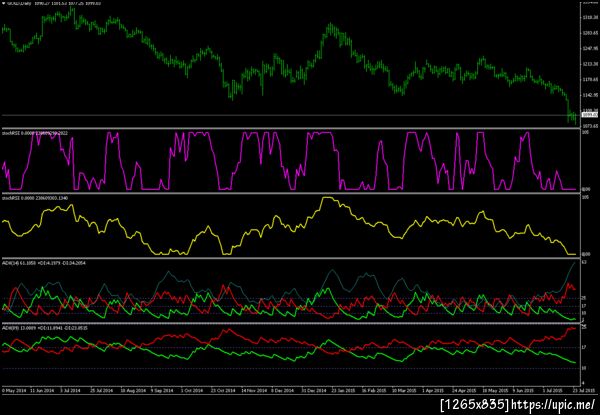Viewport: 600px width, 415px height.
Task: Click the 31 Dec 2014 date label
Action: (x=313, y=391)
